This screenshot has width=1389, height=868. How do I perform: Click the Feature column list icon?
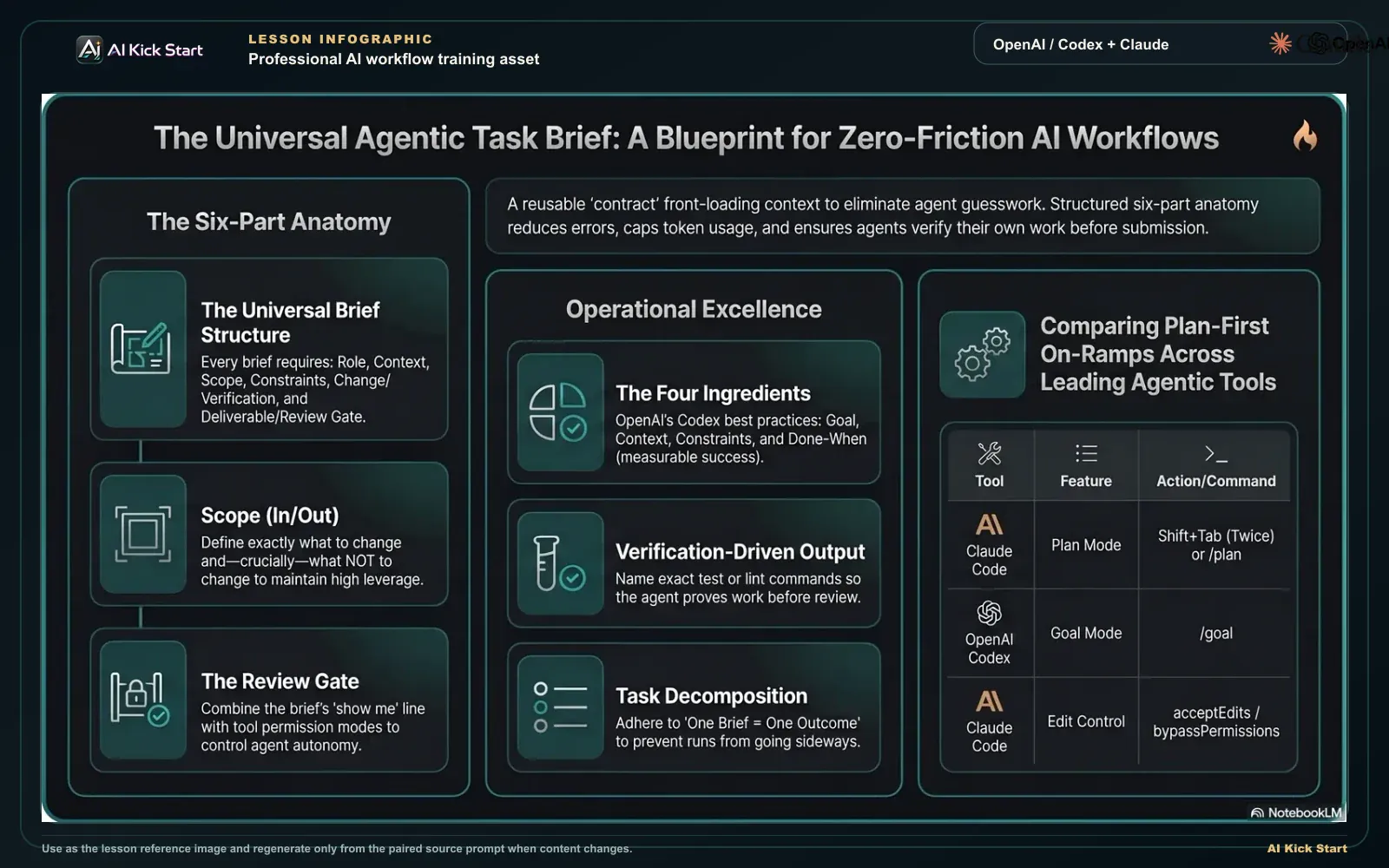click(1086, 453)
